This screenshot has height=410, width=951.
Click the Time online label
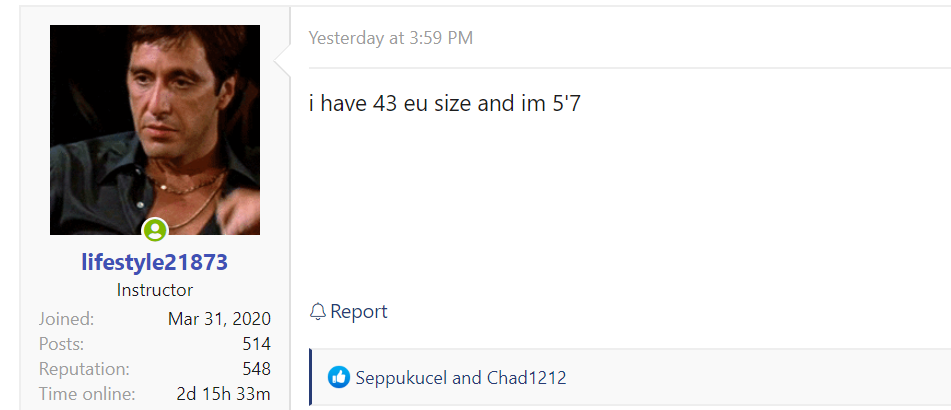87,393
